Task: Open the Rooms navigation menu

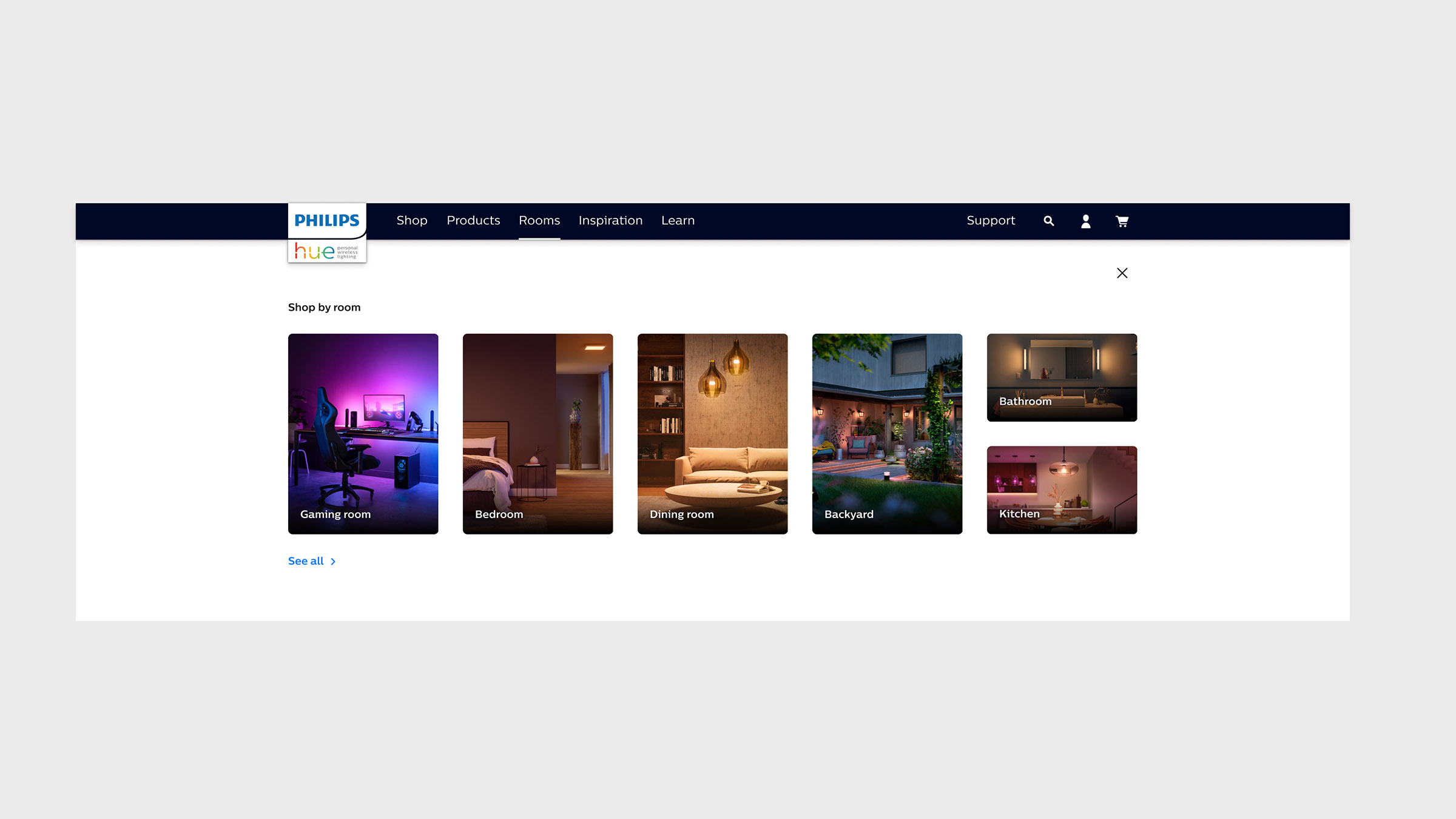Action: [x=539, y=221]
